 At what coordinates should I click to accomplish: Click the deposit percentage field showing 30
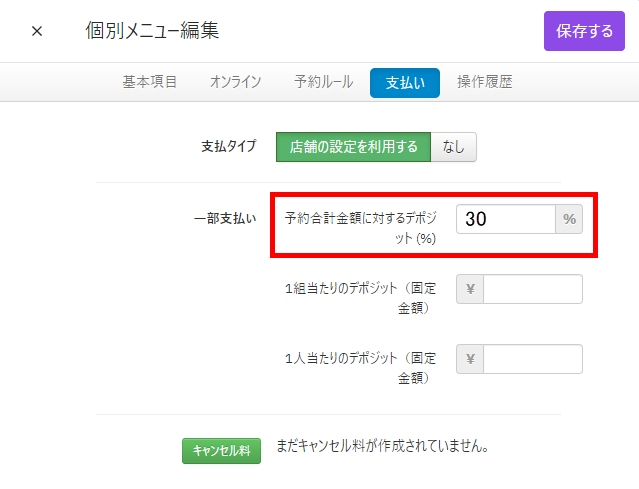506,219
